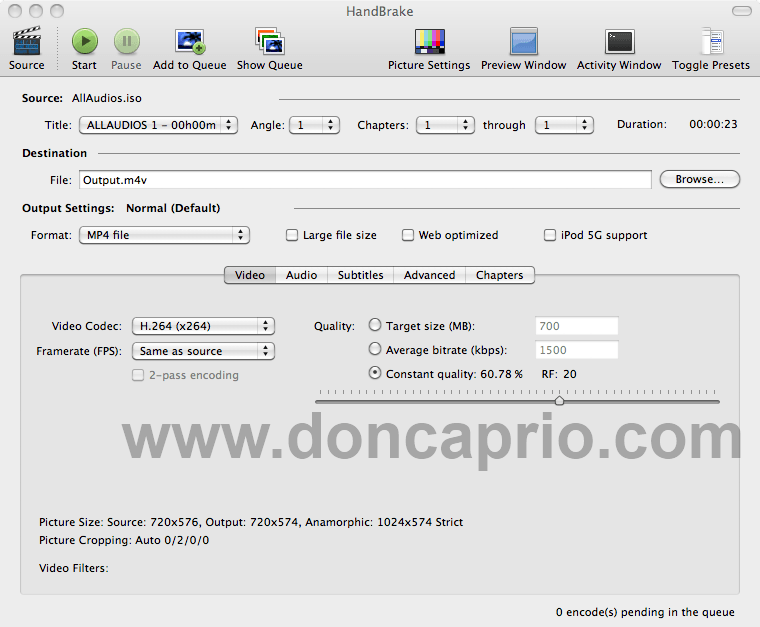
Task: Open the Video Codec dropdown H.264 (x264)
Action: [204, 327]
